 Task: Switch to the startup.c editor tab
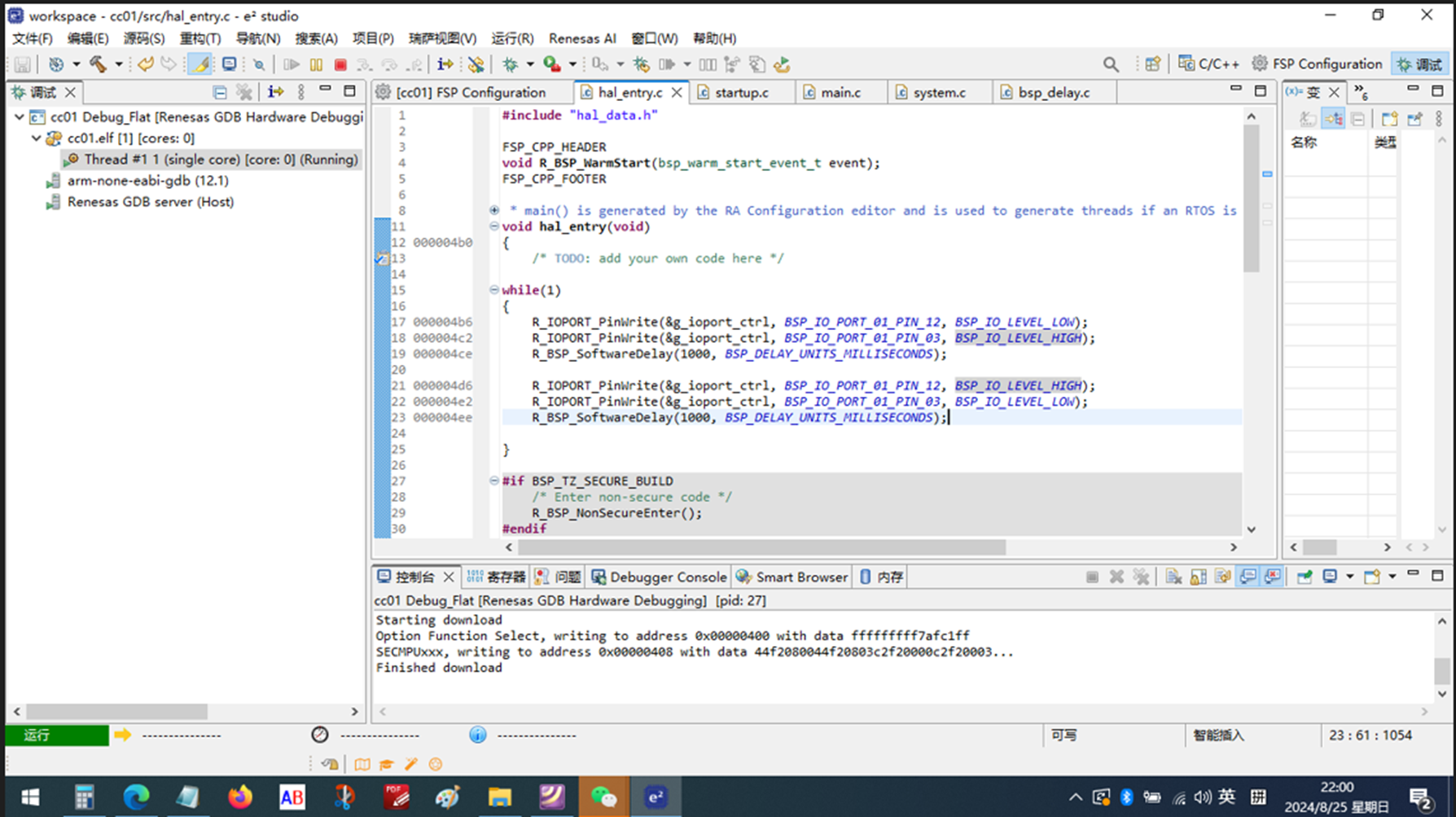click(741, 93)
